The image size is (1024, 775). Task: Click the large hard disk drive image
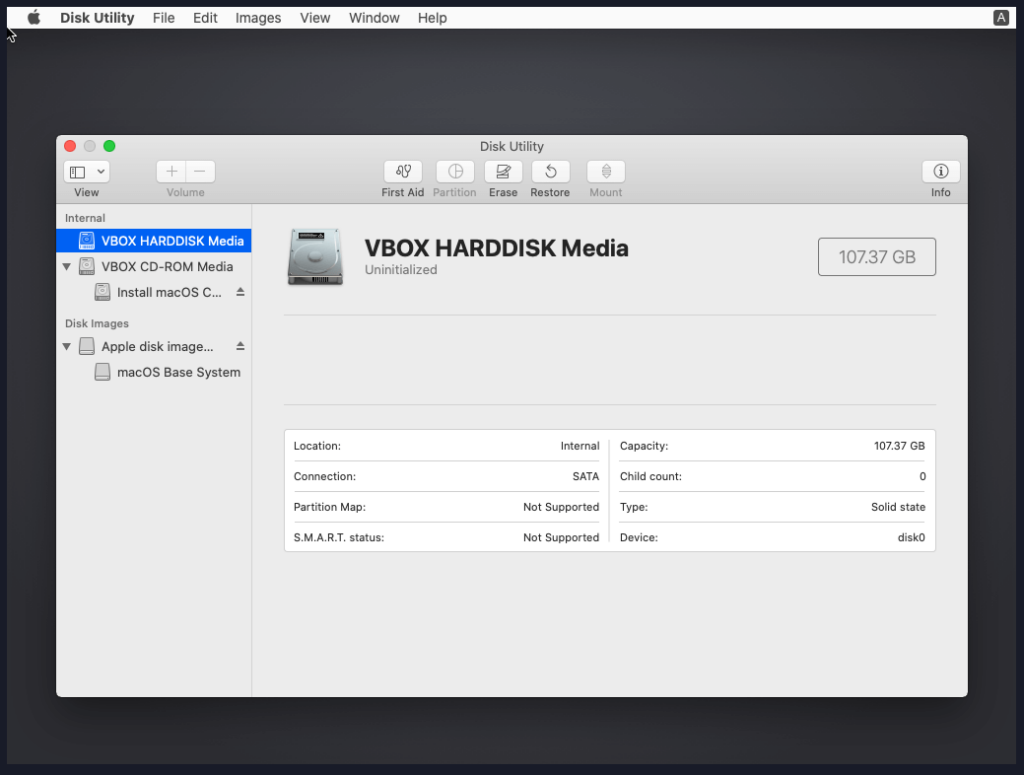[x=315, y=257]
